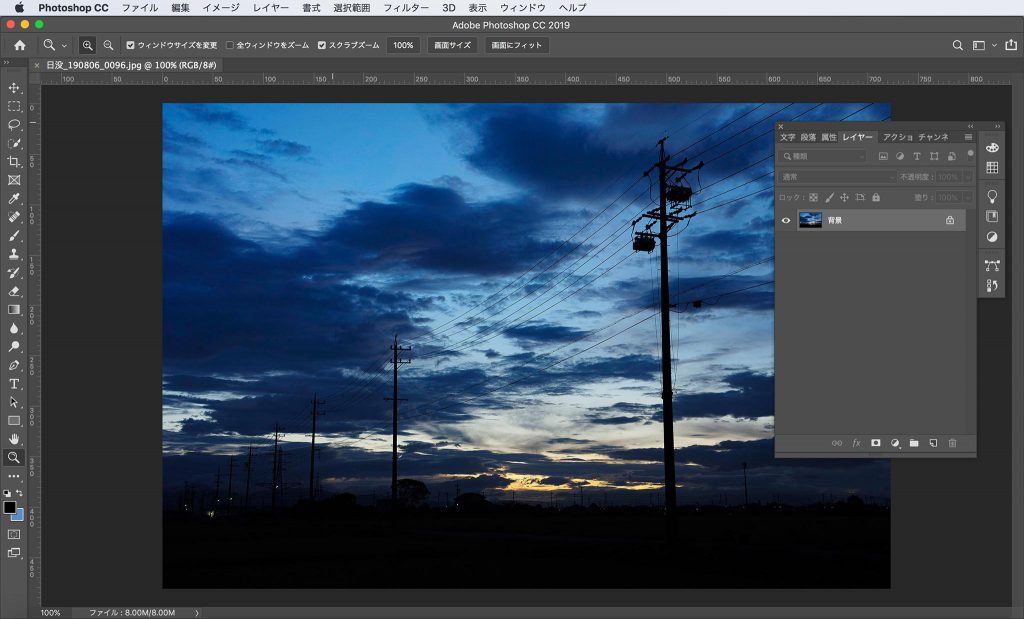Collapse the Layers panel group arrows
Viewport: 1024px width, 619px height.
970,126
